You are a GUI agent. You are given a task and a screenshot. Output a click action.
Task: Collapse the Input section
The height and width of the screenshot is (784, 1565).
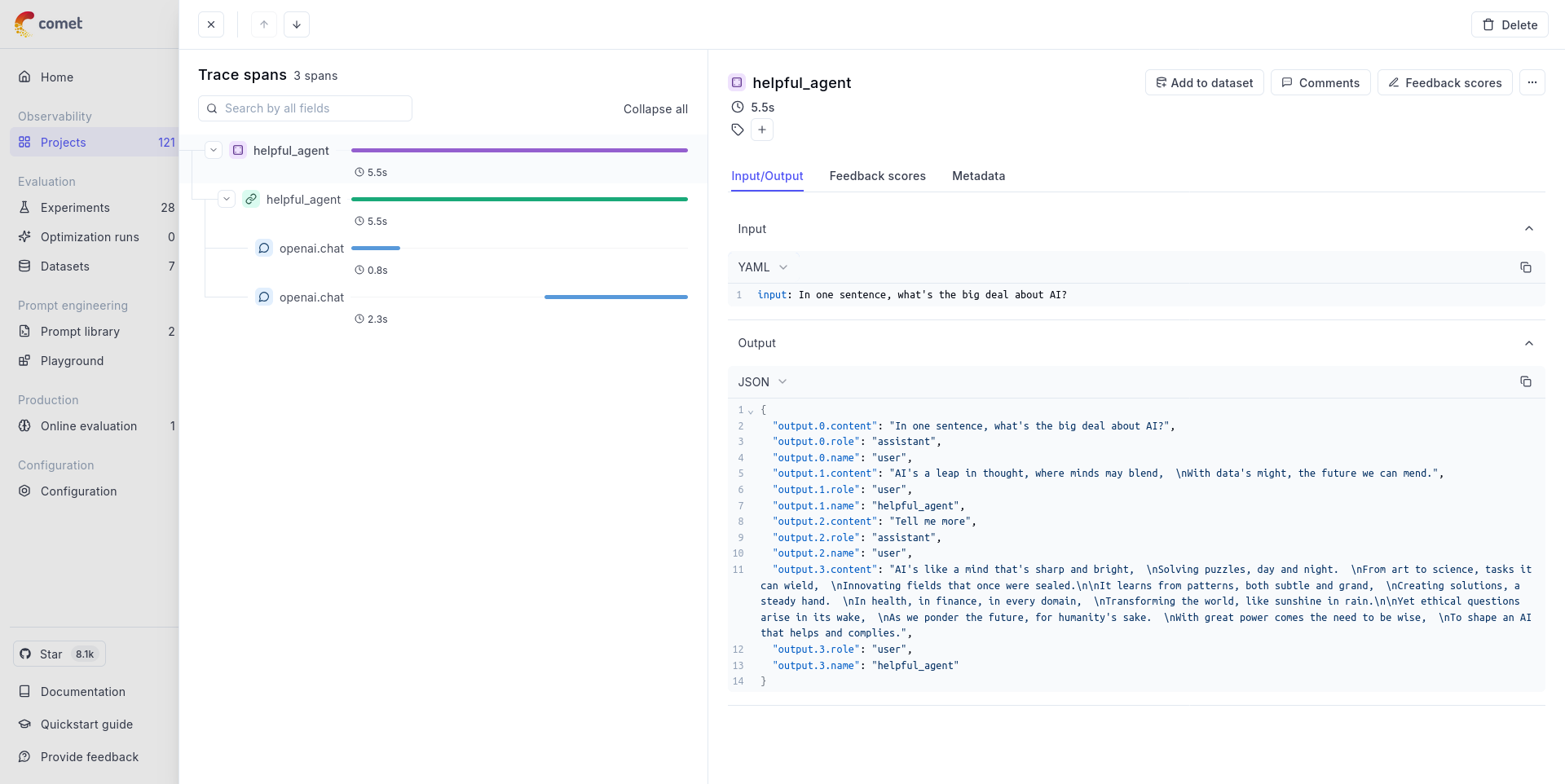pyautogui.click(x=1528, y=229)
